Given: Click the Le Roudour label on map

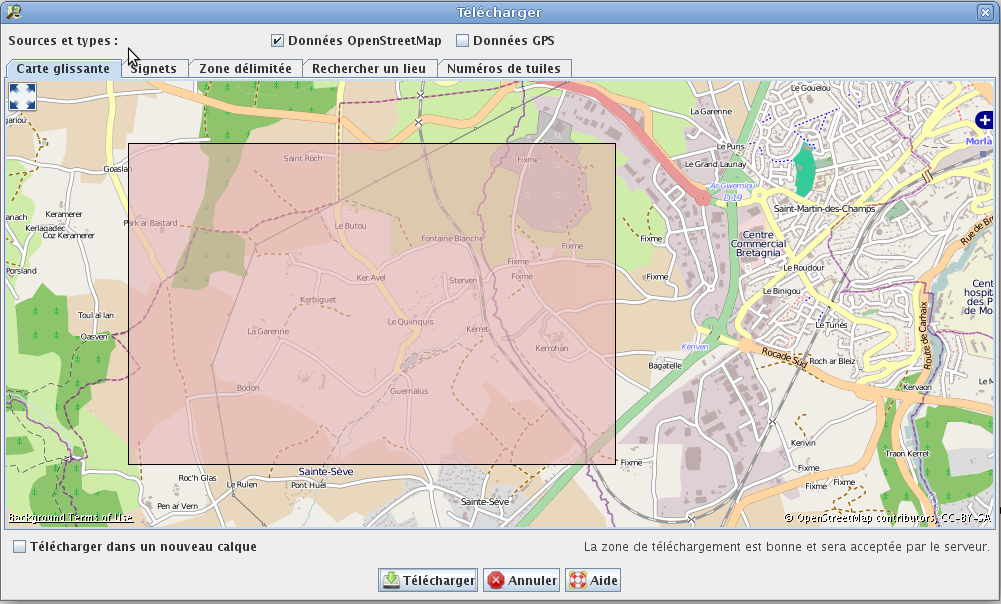Looking at the screenshot, I should (x=804, y=268).
